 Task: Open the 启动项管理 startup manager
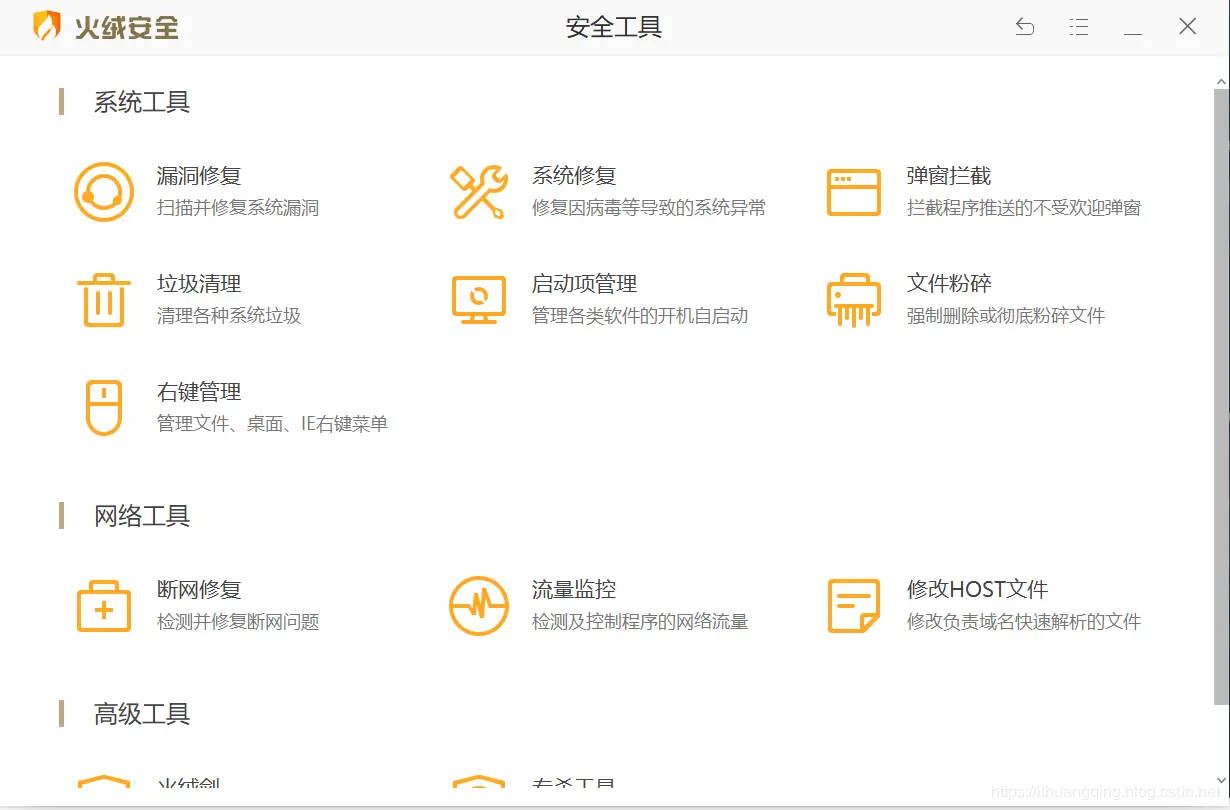click(x=582, y=283)
